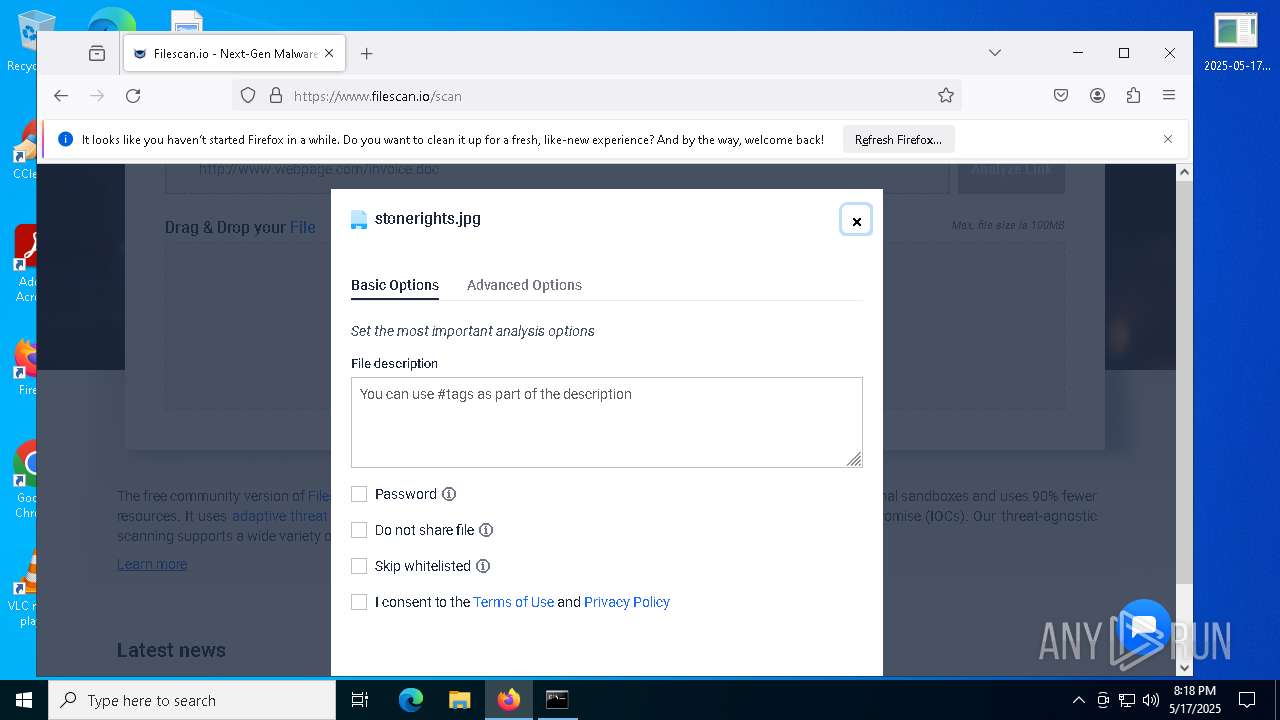Show info icon beside Skip whitelisted

click(483, 566)
